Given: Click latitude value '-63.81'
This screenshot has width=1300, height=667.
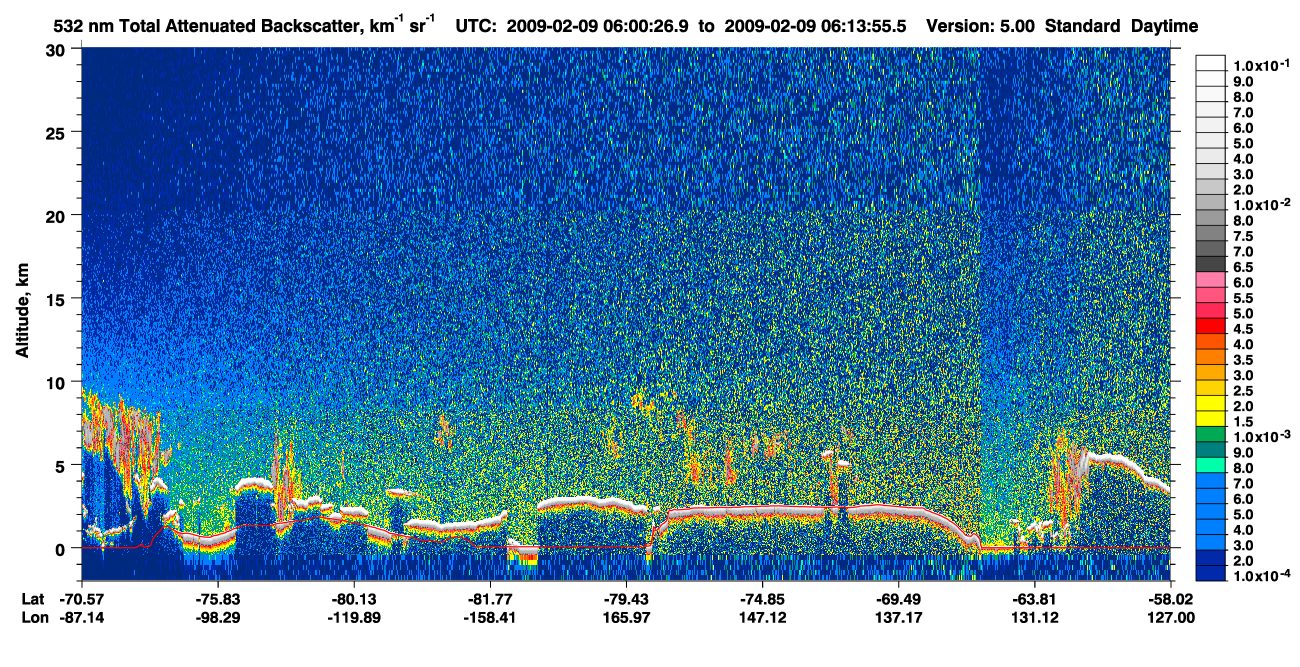Looking at the screenshot, I should coord(1034,598).
